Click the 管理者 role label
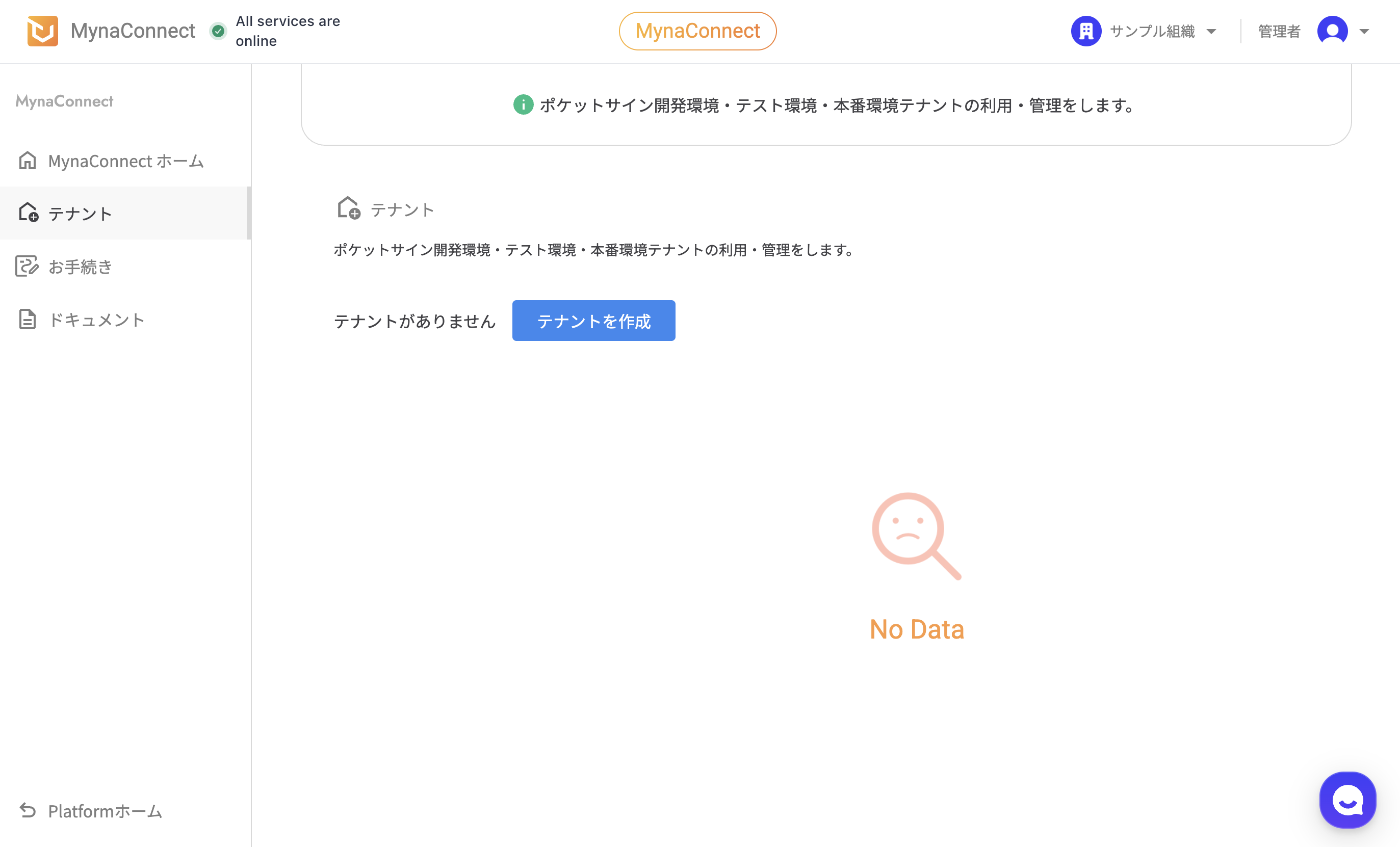1400x847 pixels. coord(1279,31)
